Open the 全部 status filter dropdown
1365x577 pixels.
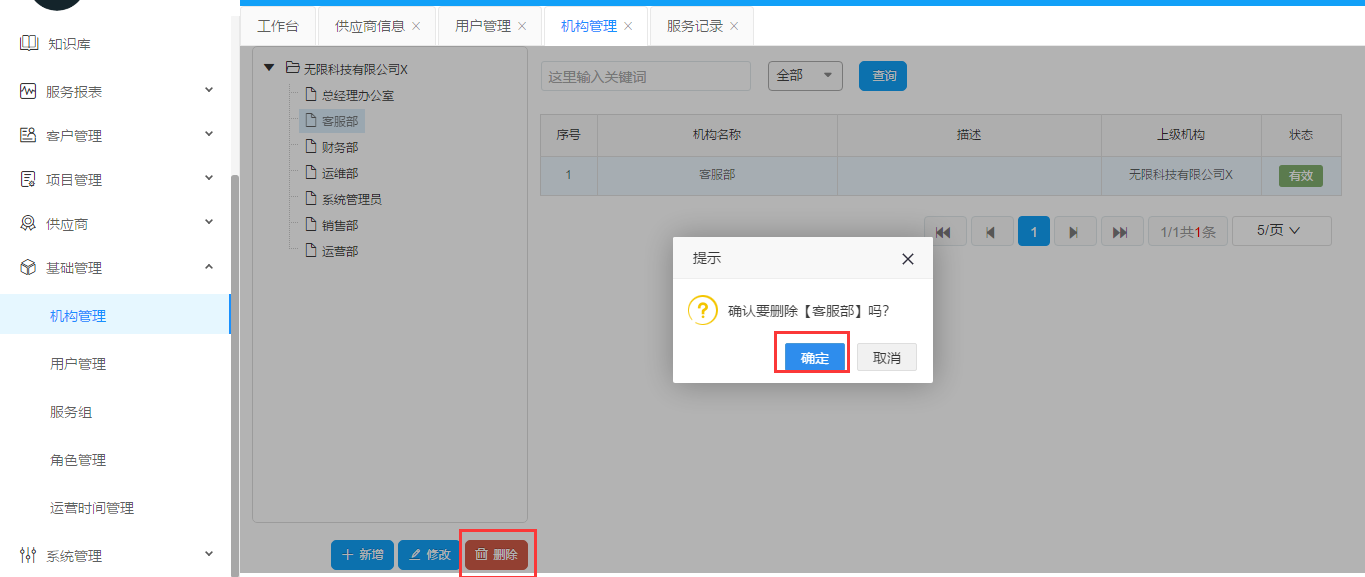[x=805, y=76]
